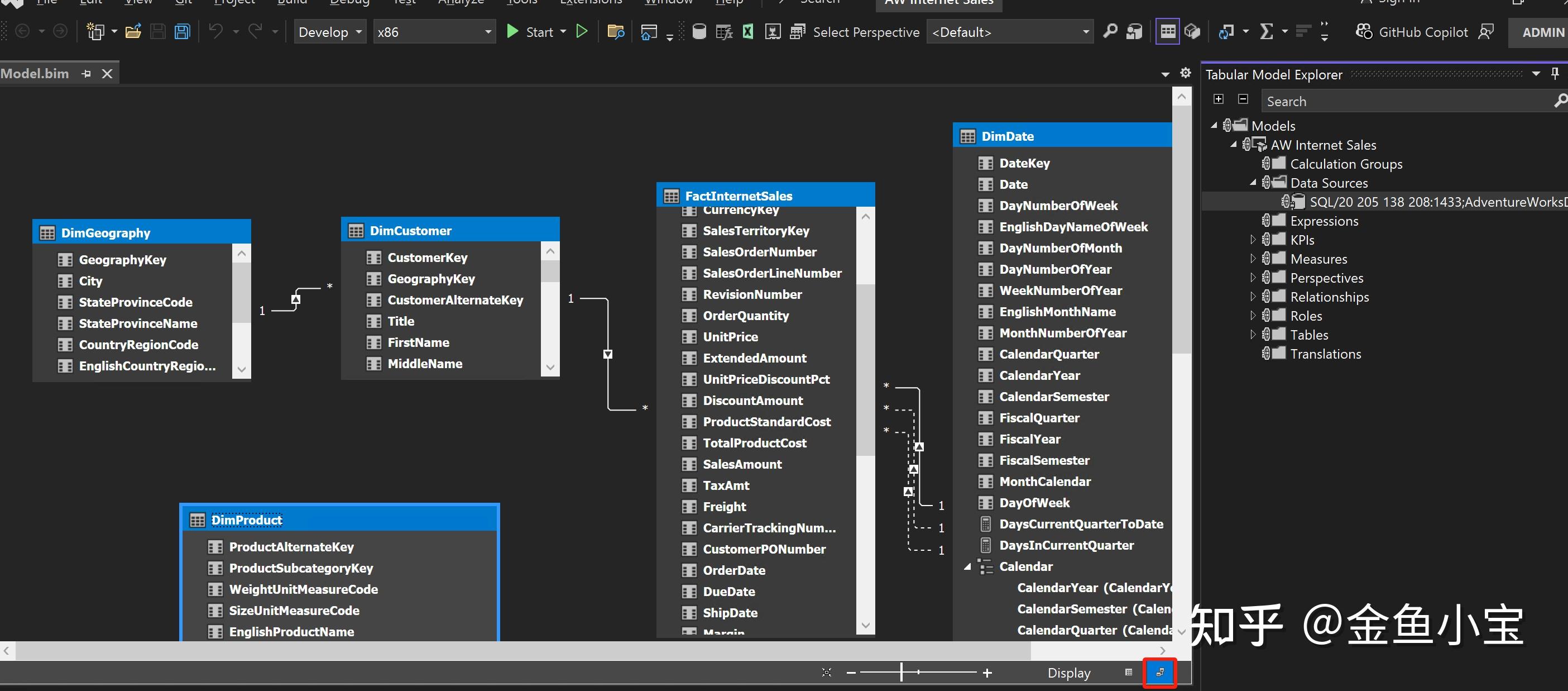Click the fit-to-screen icon in status bar

(826, 672)
